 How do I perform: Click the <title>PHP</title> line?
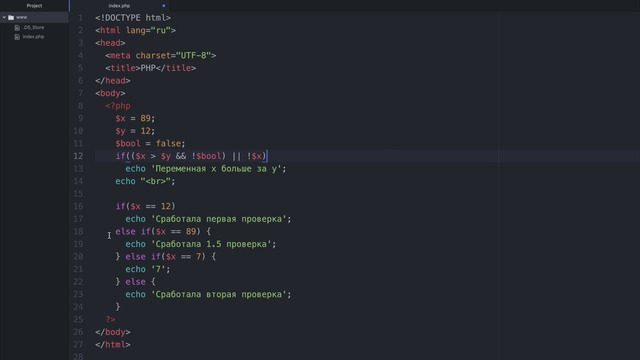(x=151, y=68)
